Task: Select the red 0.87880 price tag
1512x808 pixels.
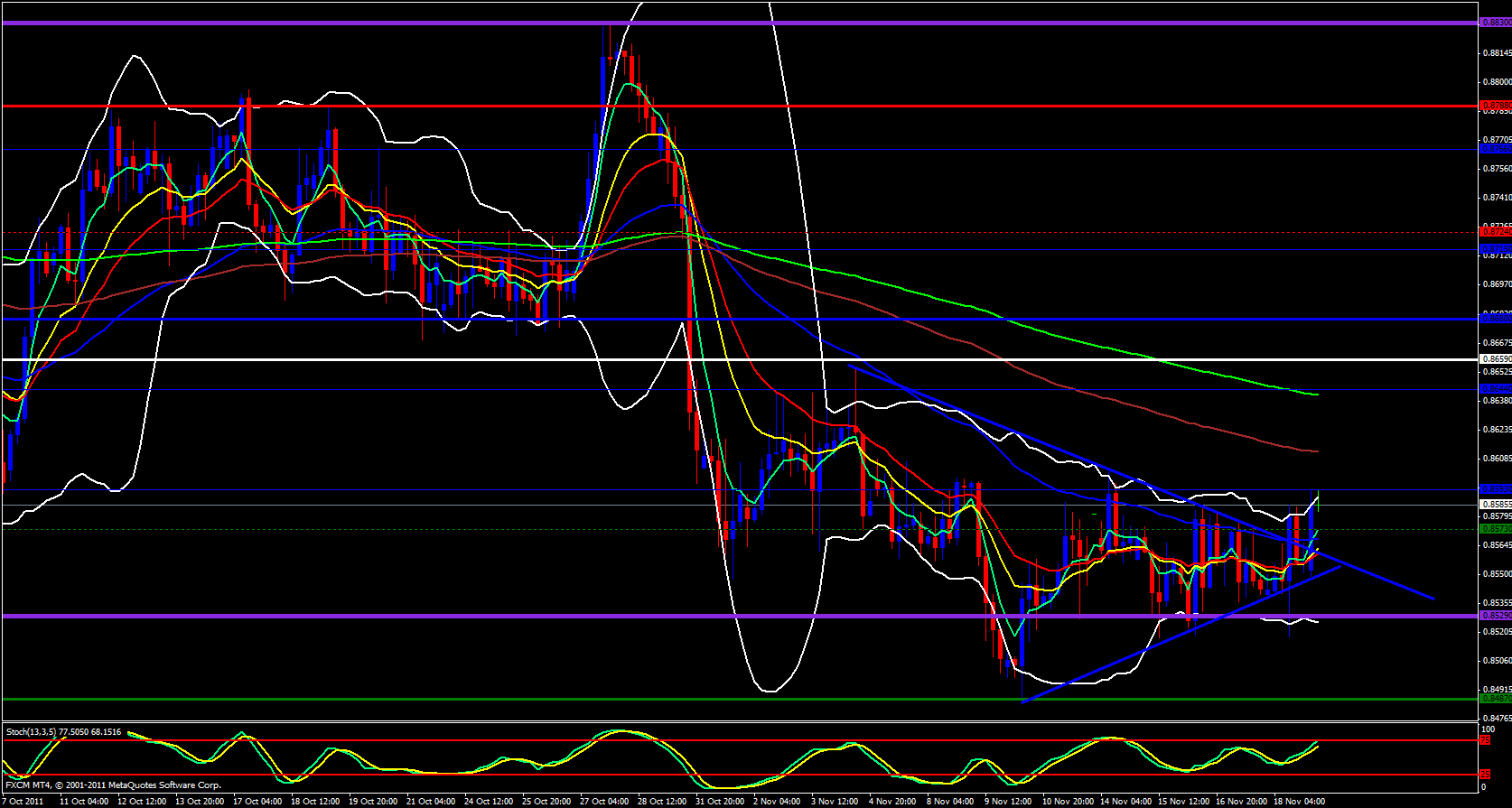Action: tap(1495, 106)
